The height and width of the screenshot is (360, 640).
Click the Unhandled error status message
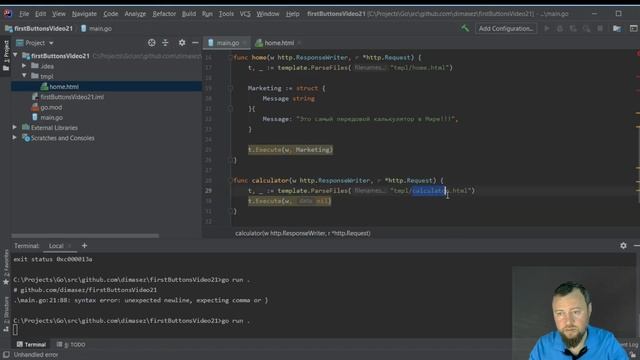[36, 355]
